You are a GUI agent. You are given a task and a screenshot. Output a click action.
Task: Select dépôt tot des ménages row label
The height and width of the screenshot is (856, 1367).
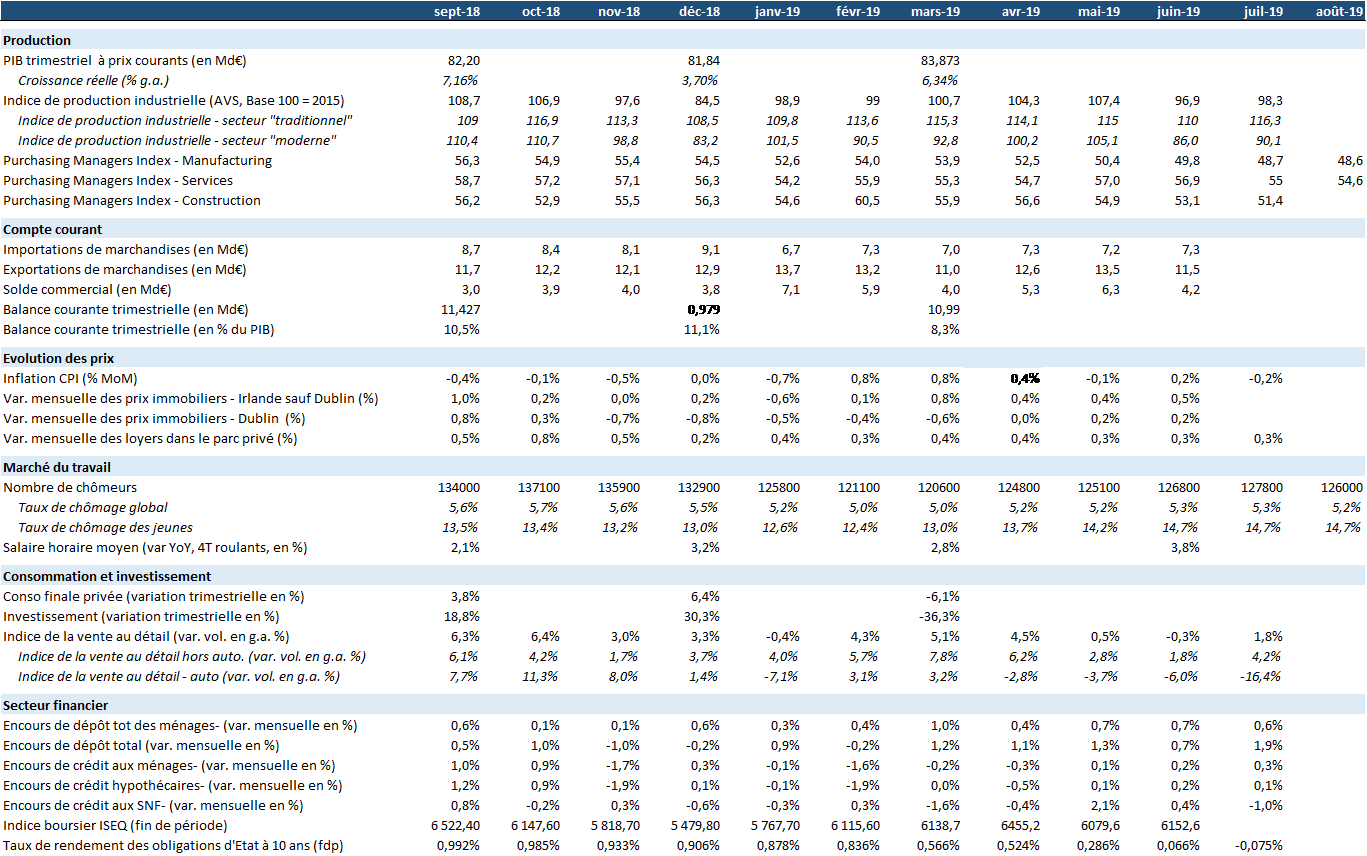[180, 726]
